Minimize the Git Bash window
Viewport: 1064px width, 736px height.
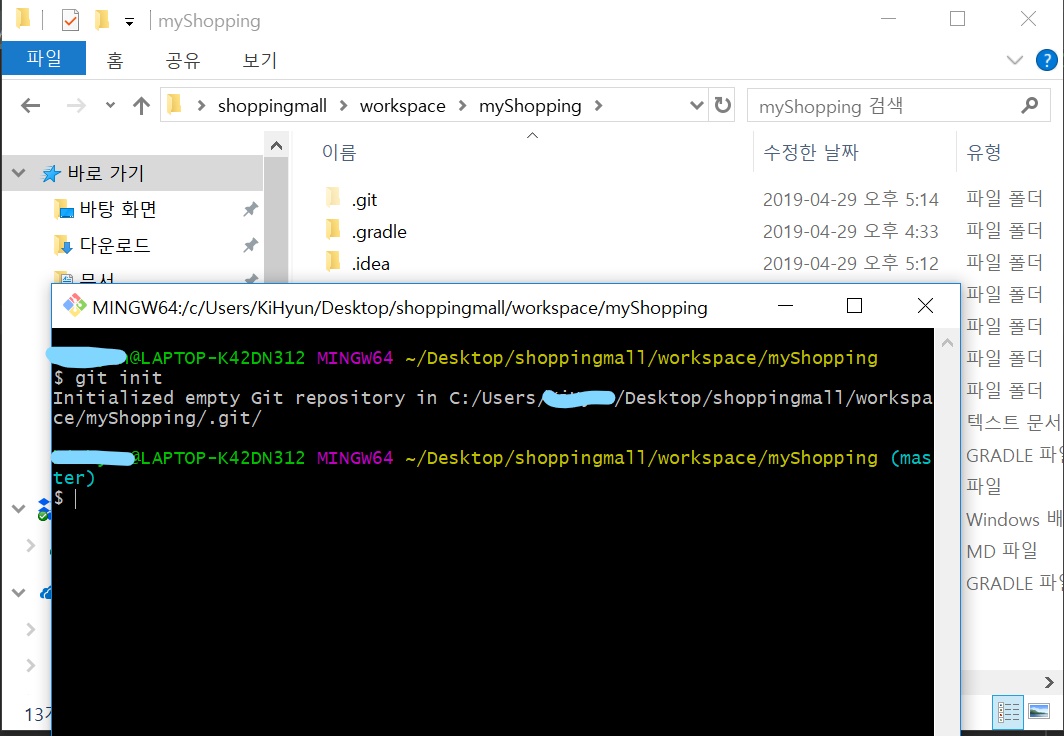[785, 306]
